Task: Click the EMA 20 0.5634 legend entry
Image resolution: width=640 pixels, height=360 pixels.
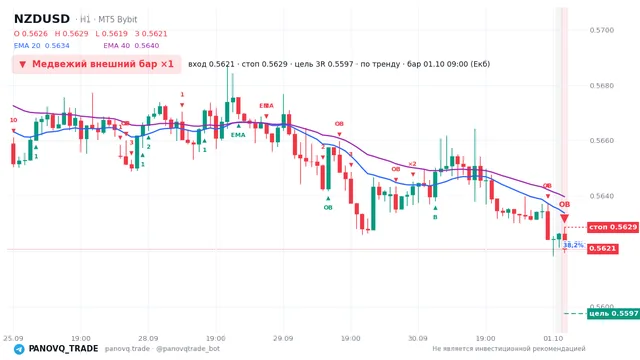Action: 42,46
